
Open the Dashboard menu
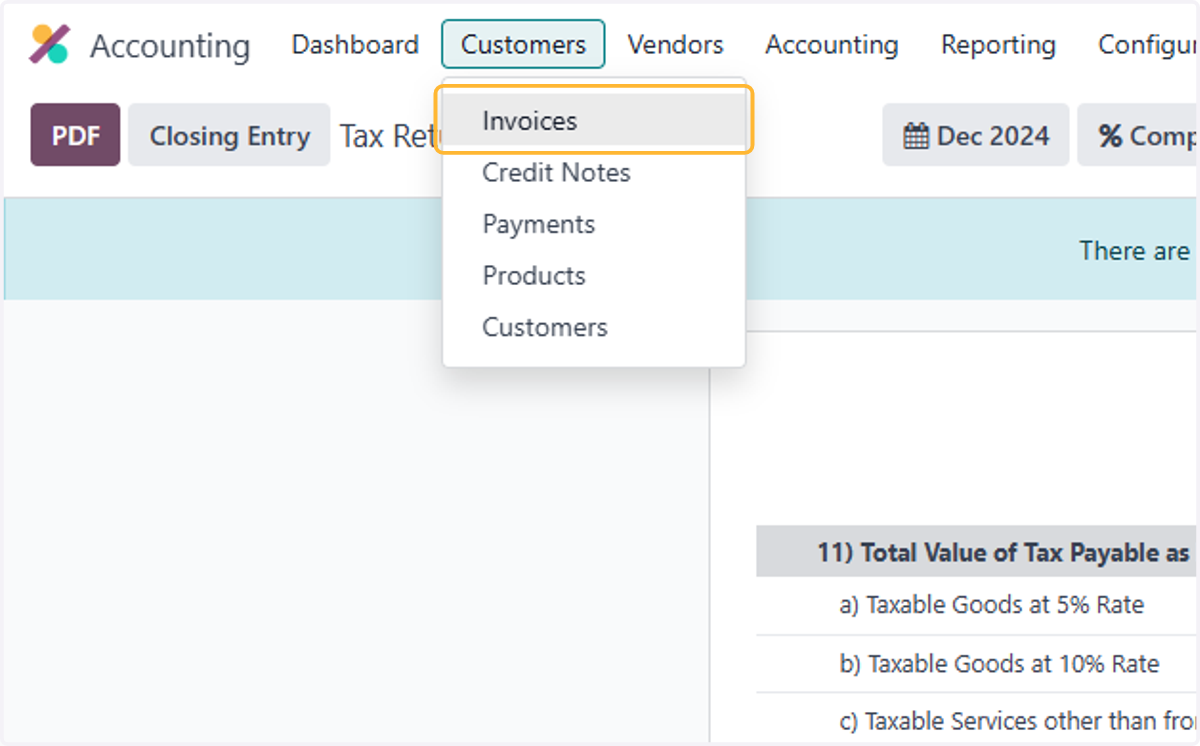(355, 45)
